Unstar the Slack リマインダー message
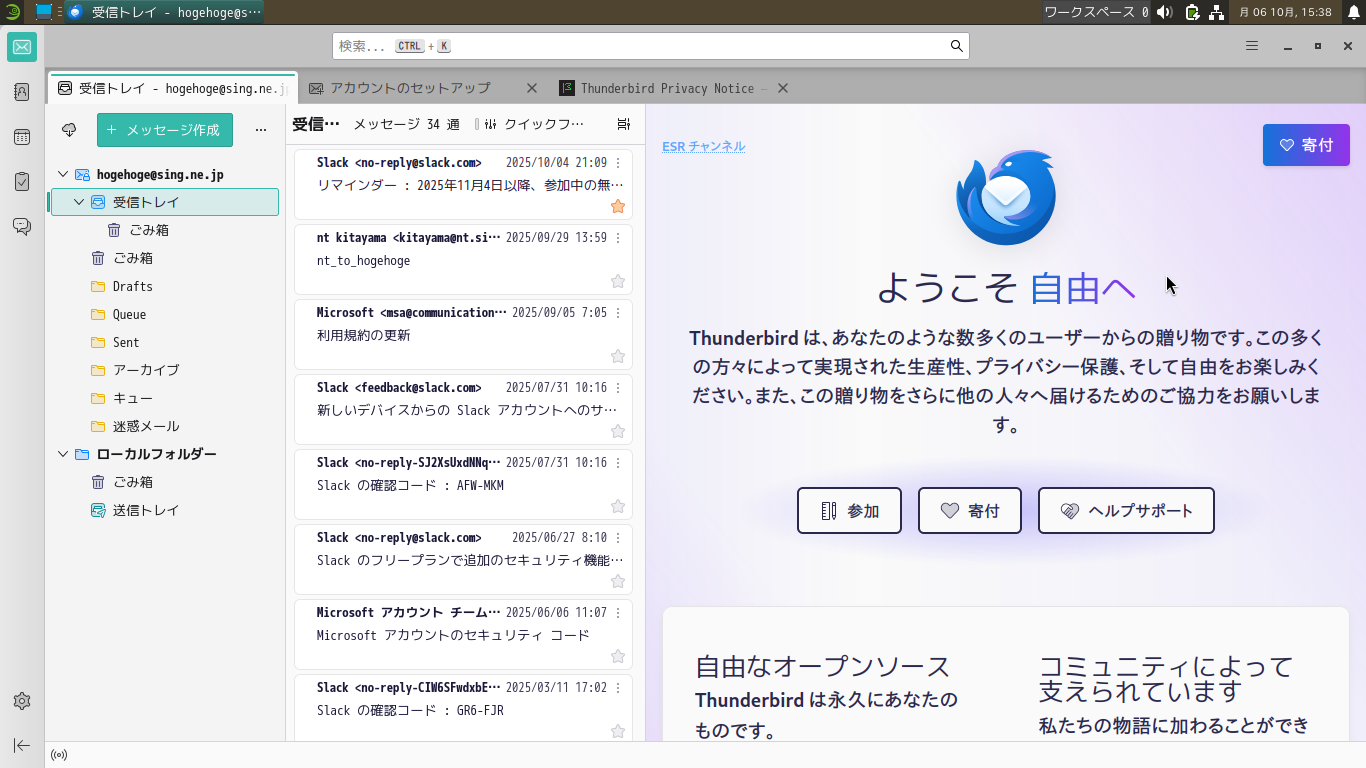 click(x=618, y=206)
